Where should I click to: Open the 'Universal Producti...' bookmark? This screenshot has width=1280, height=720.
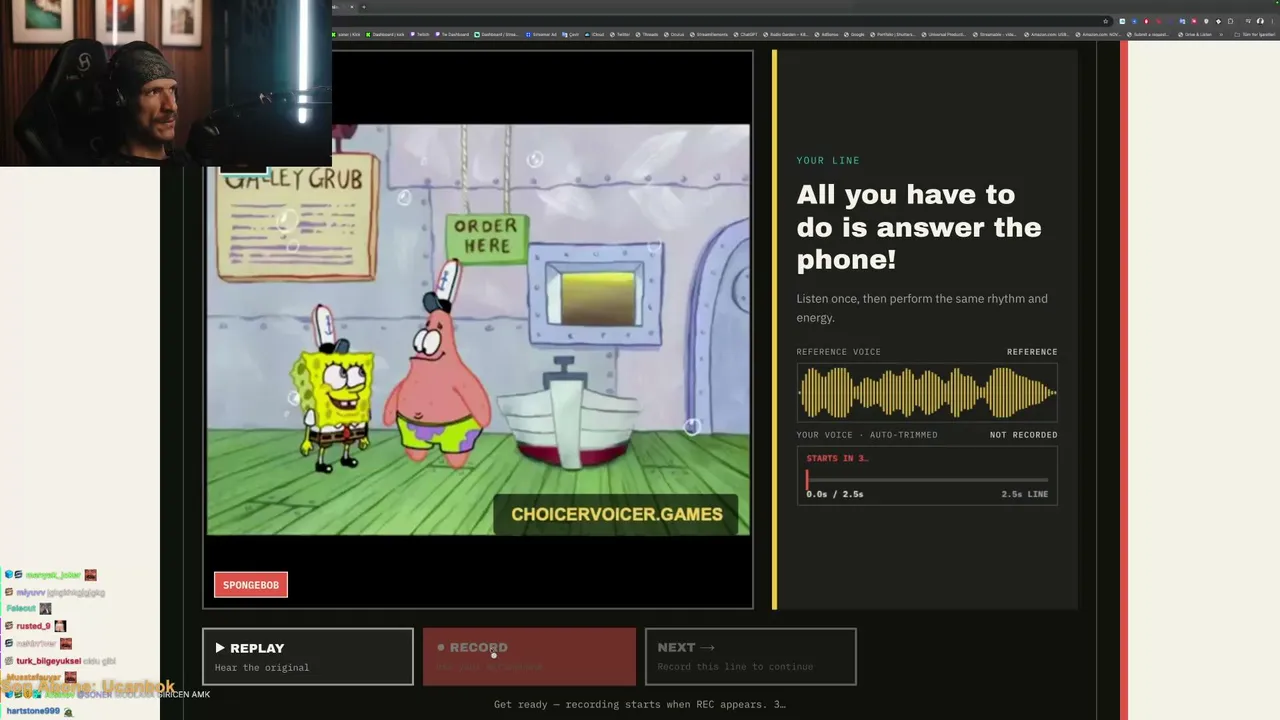point(945,35)
